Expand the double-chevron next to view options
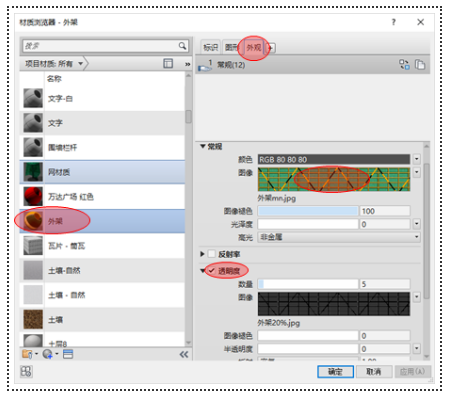 [188, 64]
